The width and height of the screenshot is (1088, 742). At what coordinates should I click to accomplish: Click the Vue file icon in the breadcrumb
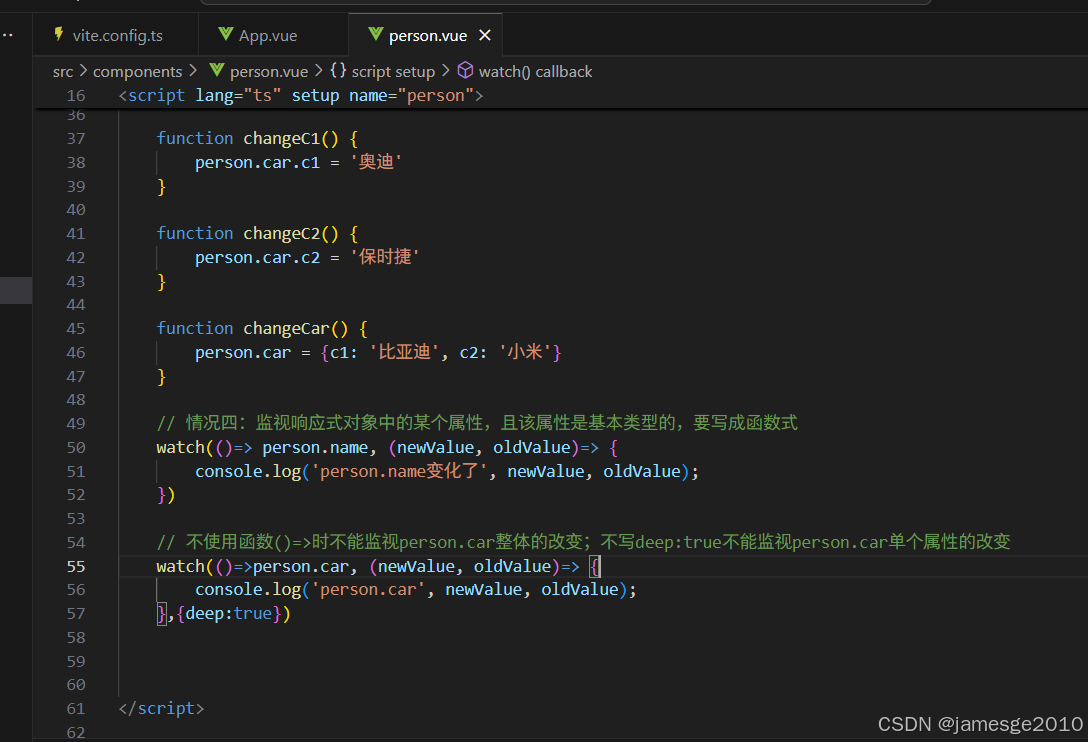tap(216, 70)
